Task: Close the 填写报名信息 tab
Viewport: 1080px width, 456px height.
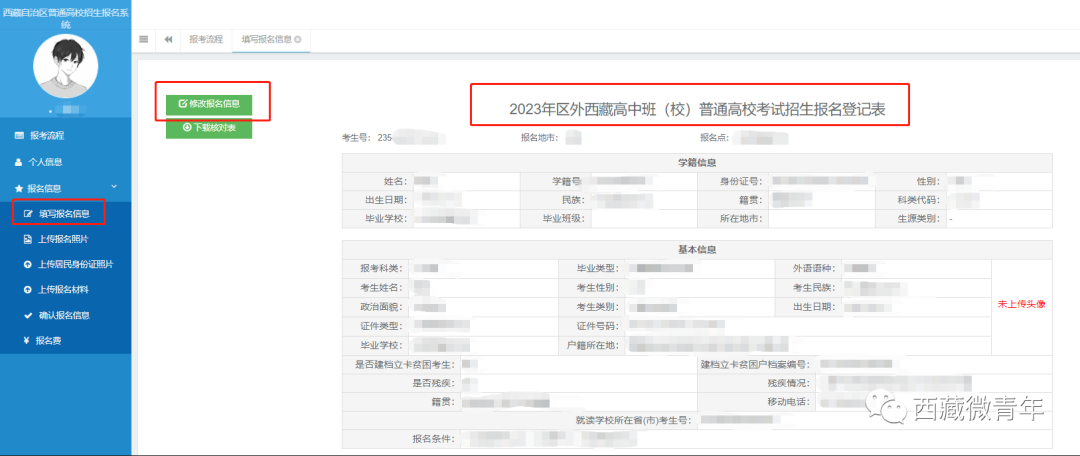Action: (297, 39)
